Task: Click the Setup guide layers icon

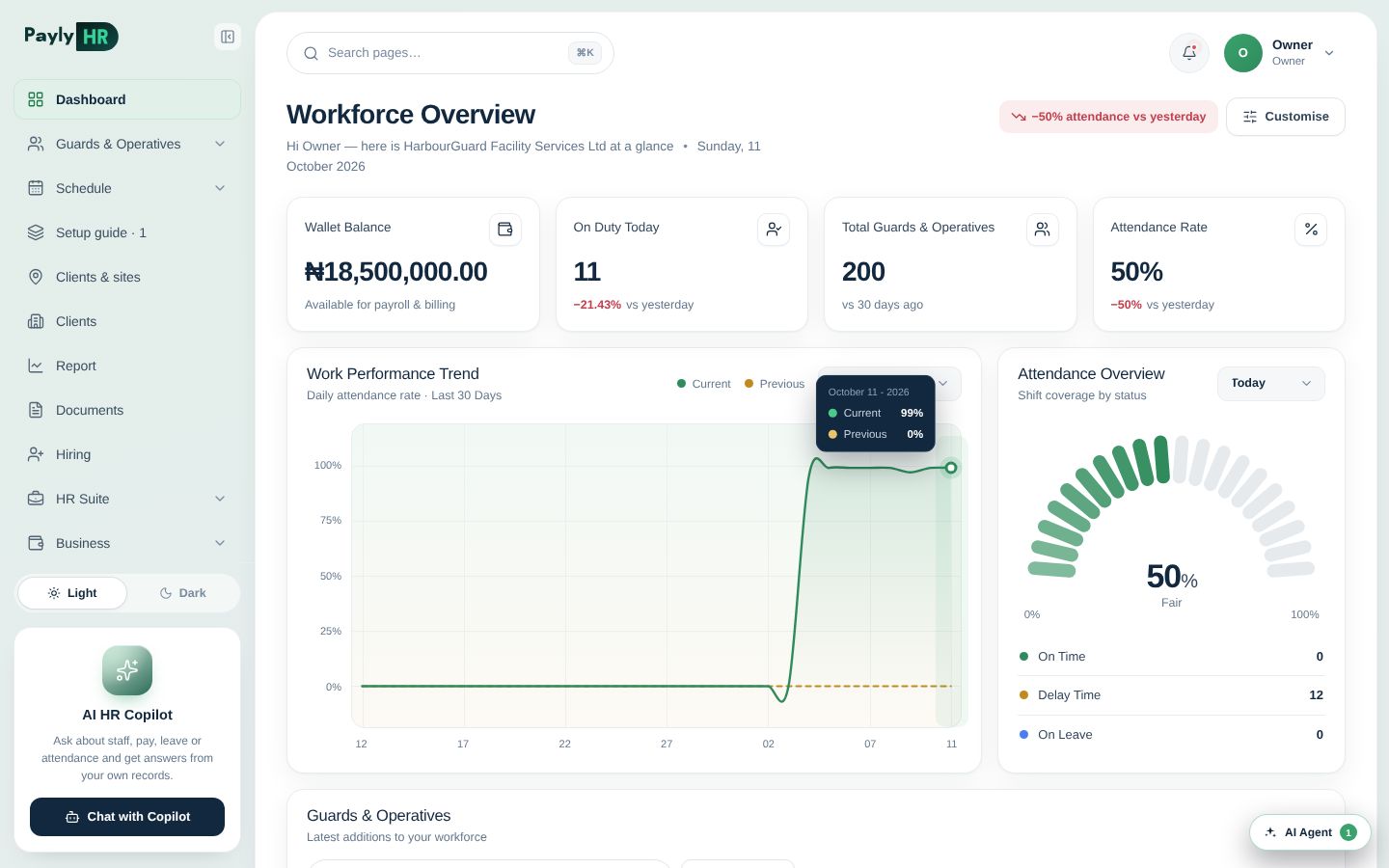Action: click(36, 232)
